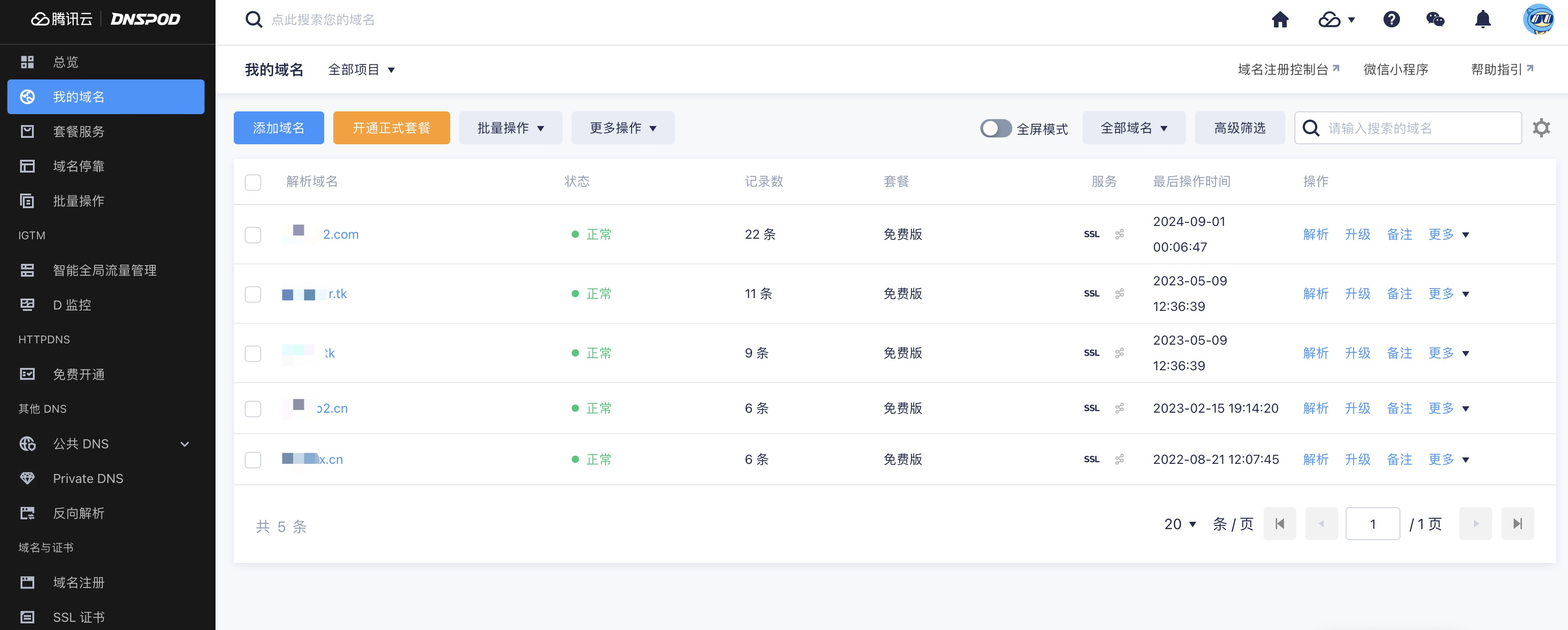Open 域名注册控制台 link
This screenshot has height=630, width=1568.
coord(1289,70)
